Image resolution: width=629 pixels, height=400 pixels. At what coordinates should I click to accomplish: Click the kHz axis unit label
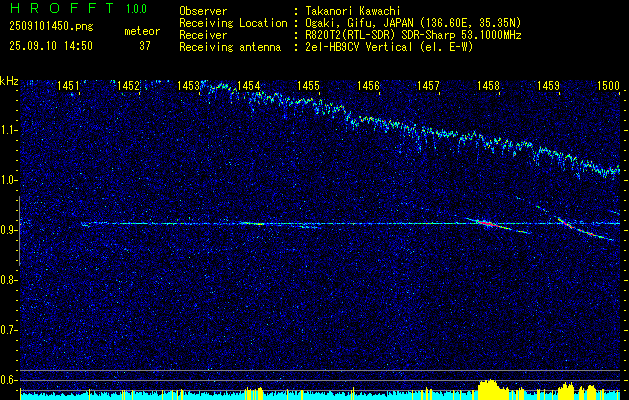click(x=9, y=81)
